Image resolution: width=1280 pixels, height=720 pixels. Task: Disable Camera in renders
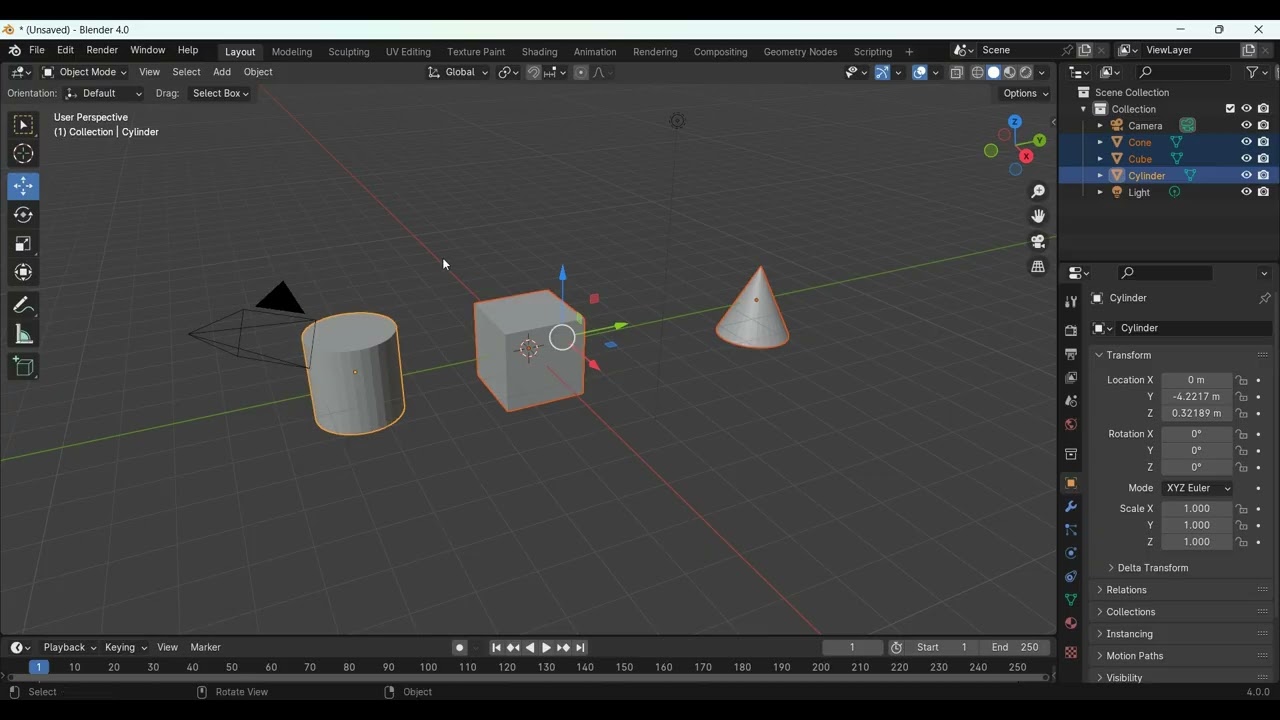tap(1264, 126)
